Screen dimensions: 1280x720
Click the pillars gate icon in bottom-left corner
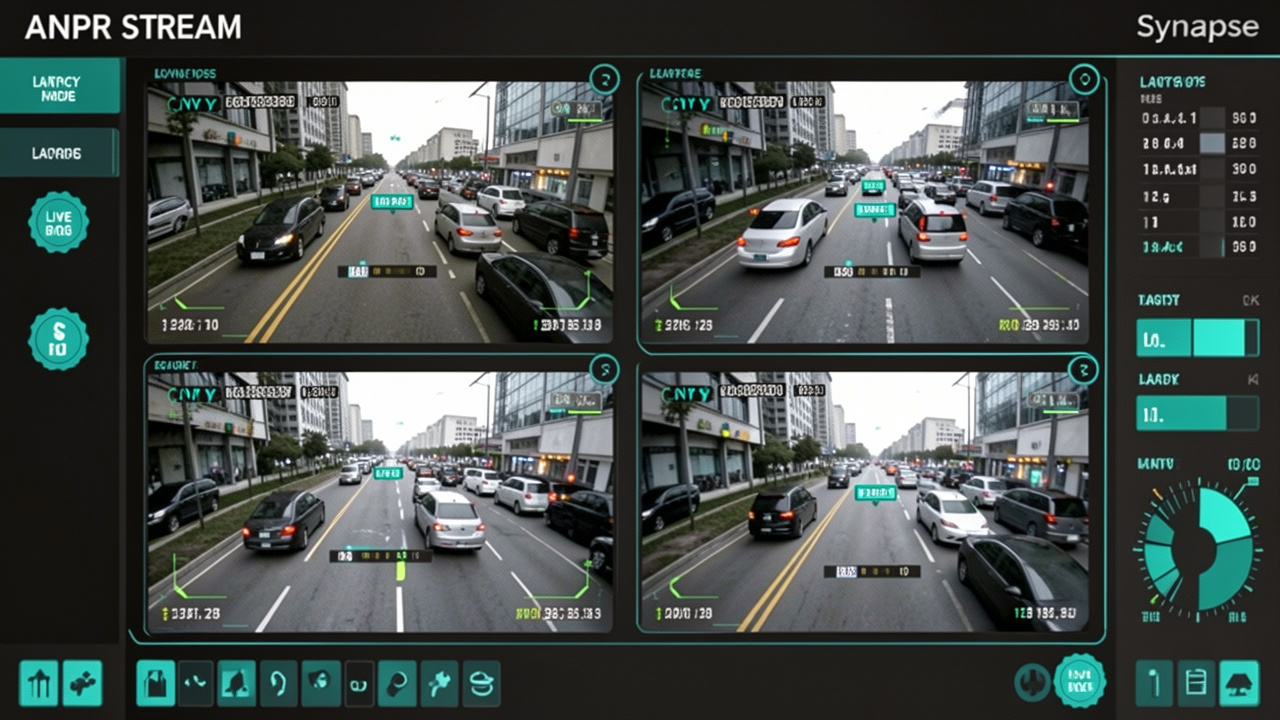(x=39, y=684)
